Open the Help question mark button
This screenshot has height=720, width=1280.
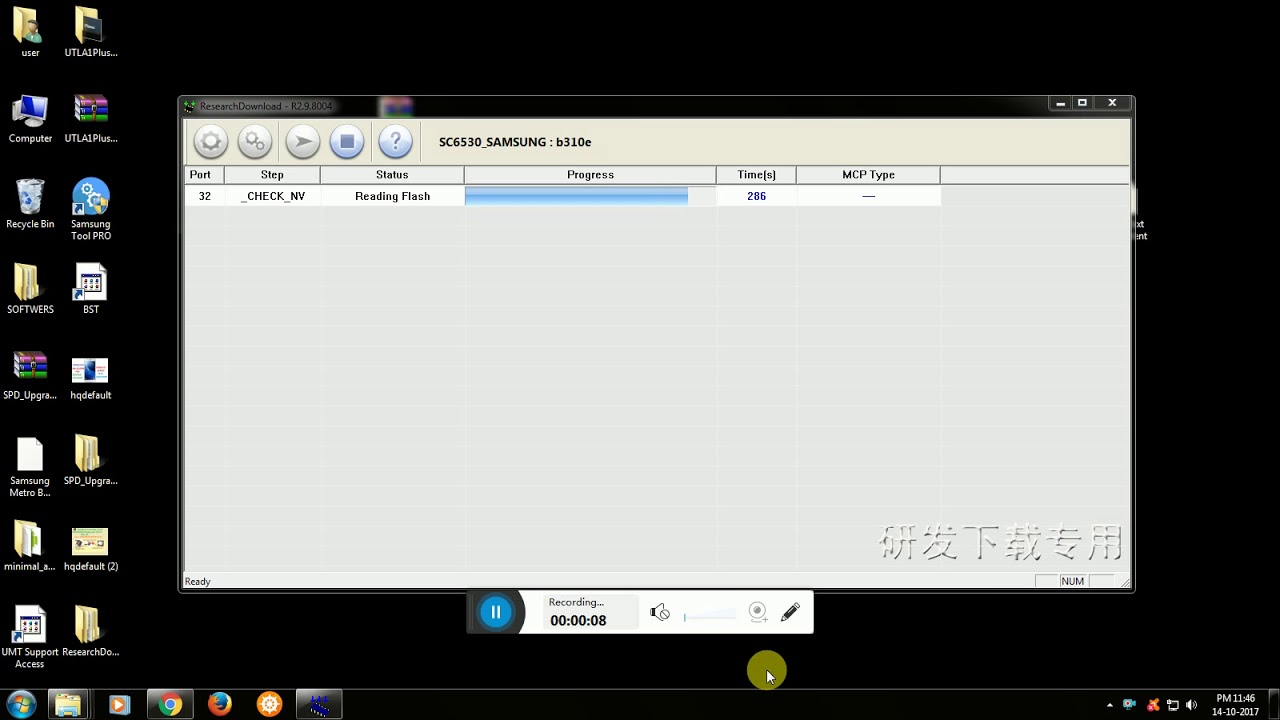tap(395, 142)
